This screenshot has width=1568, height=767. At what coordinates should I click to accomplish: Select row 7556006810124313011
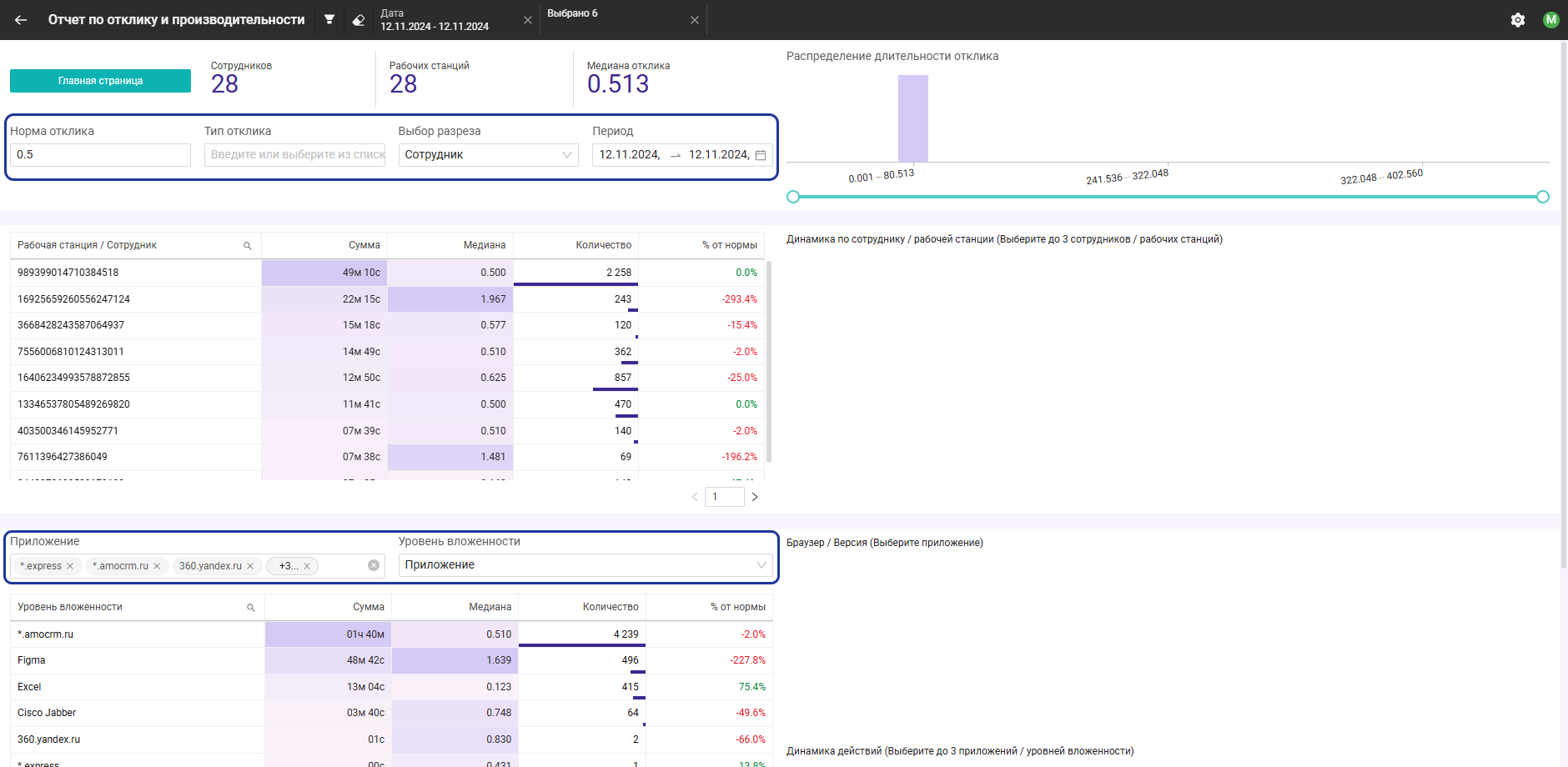387,352
